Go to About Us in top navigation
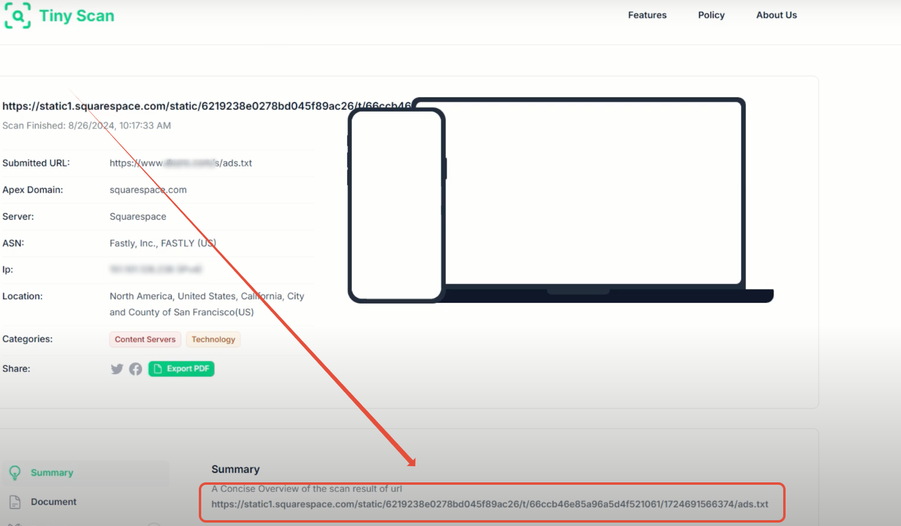 (x=776, y=15)
